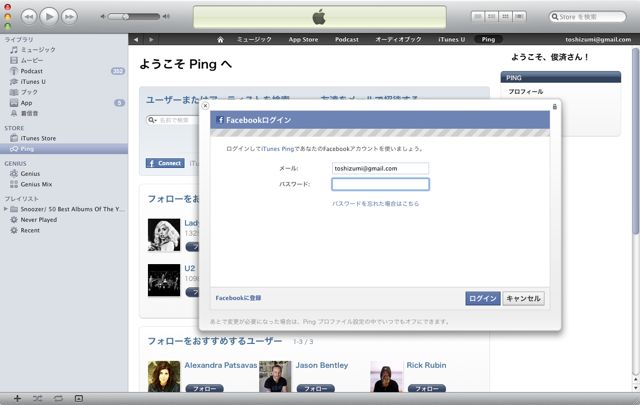Open the App Store tab
This screenshot has height=405, width=640.
[x=303, y=40]
